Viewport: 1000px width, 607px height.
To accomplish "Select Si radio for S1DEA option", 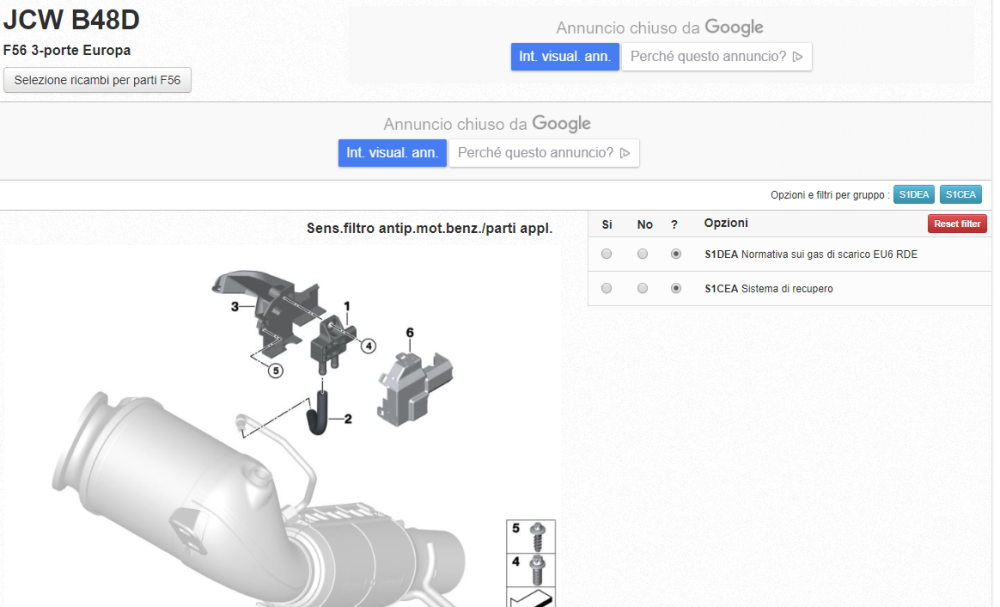I will click(607, 254).
